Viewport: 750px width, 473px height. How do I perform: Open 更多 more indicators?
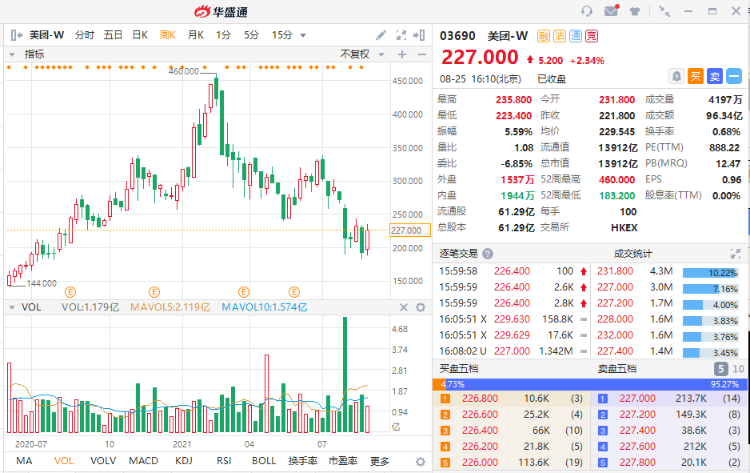click(x=380, y=461)
